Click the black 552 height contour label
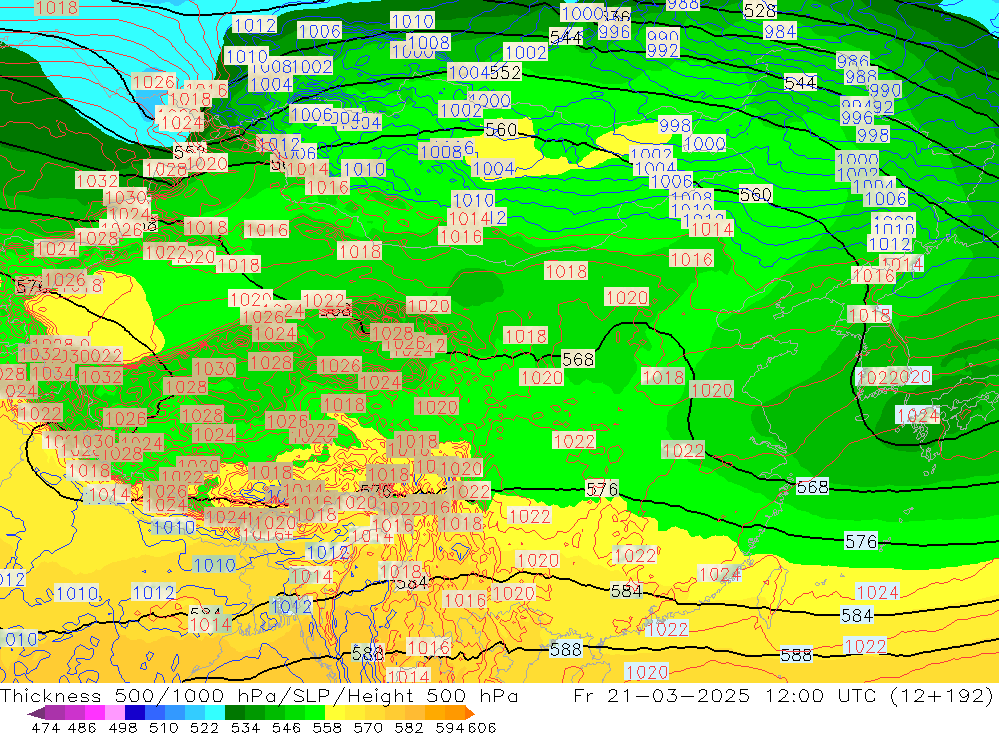 (505, 73)
